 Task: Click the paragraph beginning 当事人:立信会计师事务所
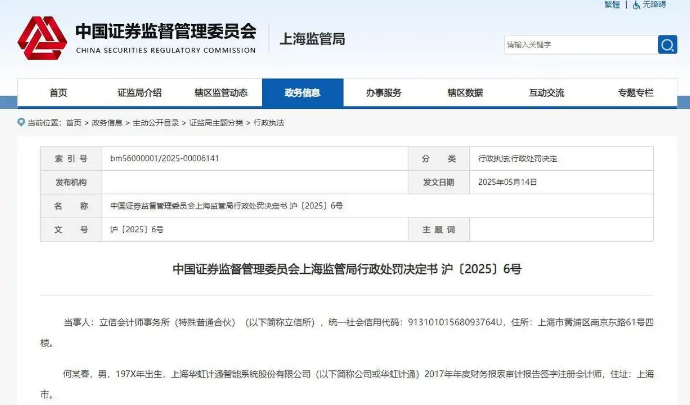point(347,332)
